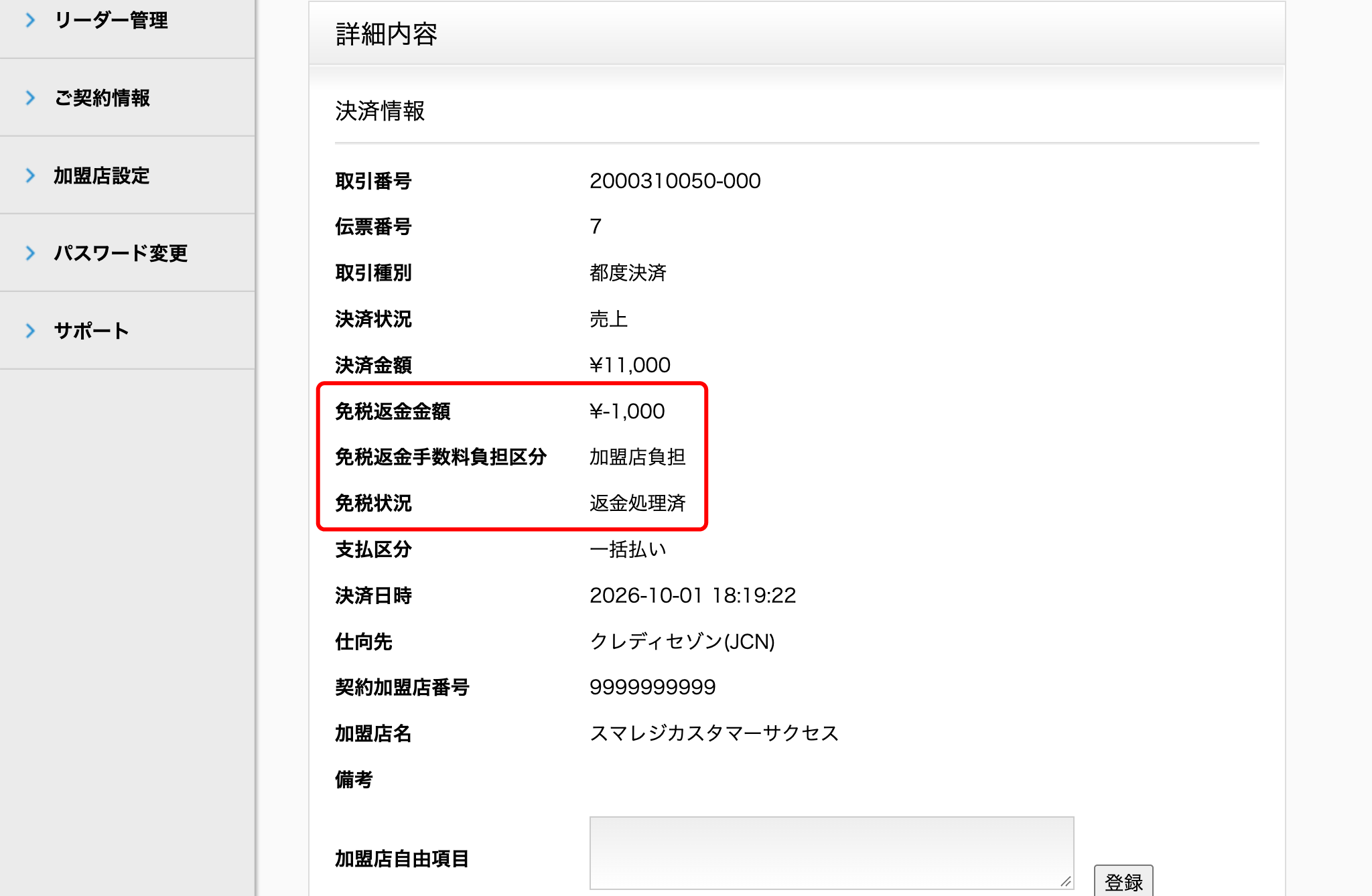Image resolution: width=1372 pixels, height=896 pixels.
Task: Click the 詳細内容 panel header
Action: tap(797, 33)
